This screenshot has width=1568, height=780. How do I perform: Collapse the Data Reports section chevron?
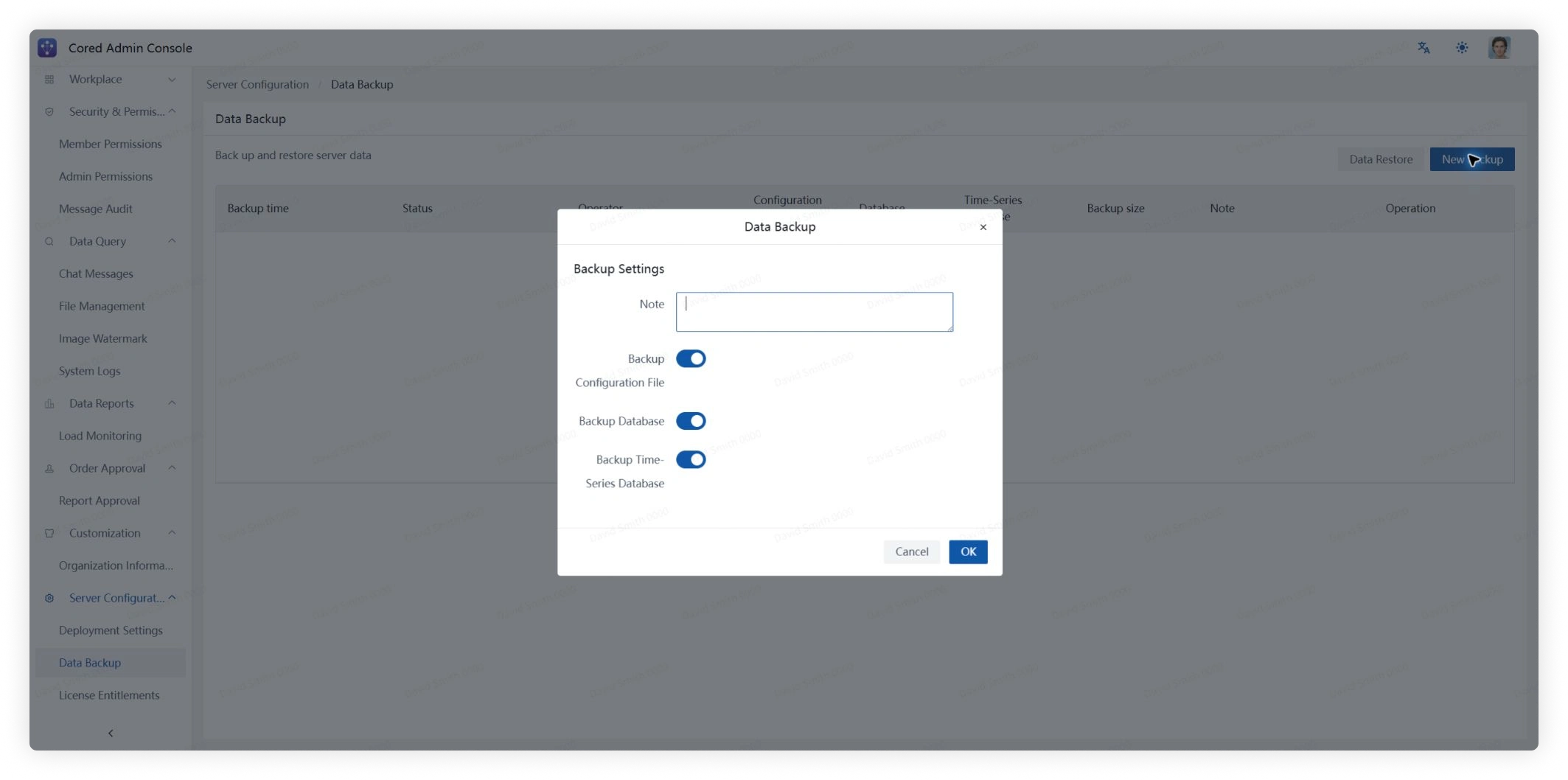click(172, 404)
